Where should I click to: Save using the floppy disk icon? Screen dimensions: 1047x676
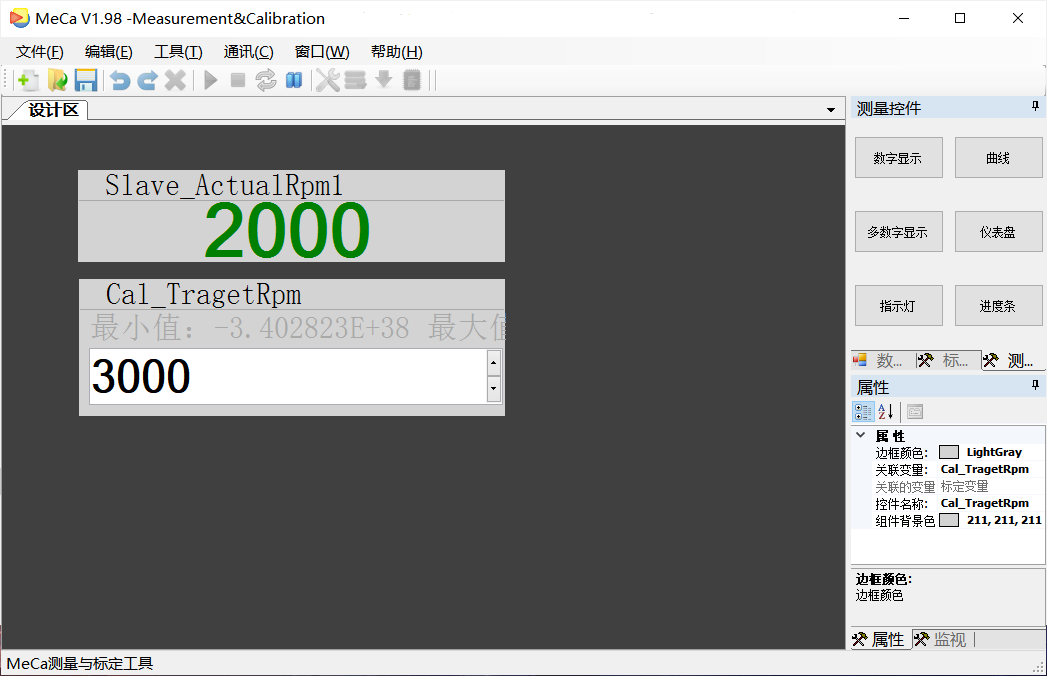click(x=86, y=80)
